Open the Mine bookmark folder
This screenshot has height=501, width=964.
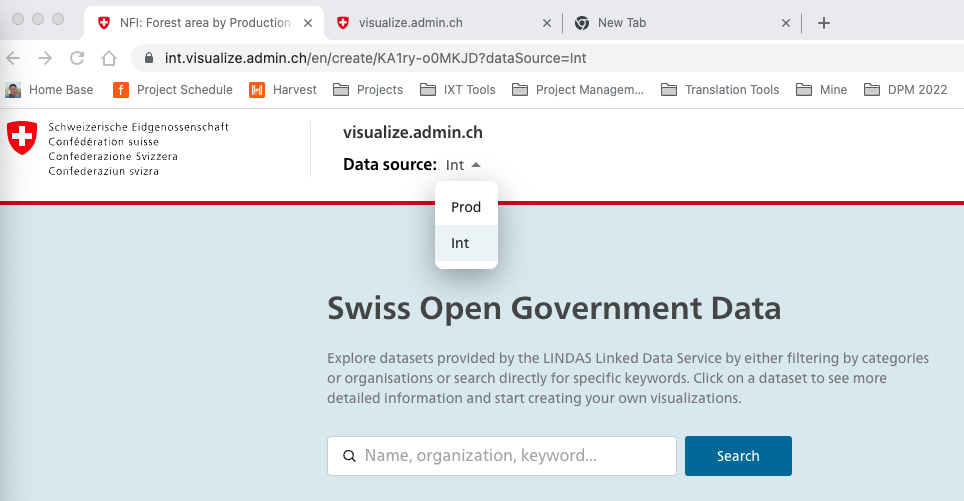pyautogui.click(x=821, y=90)
